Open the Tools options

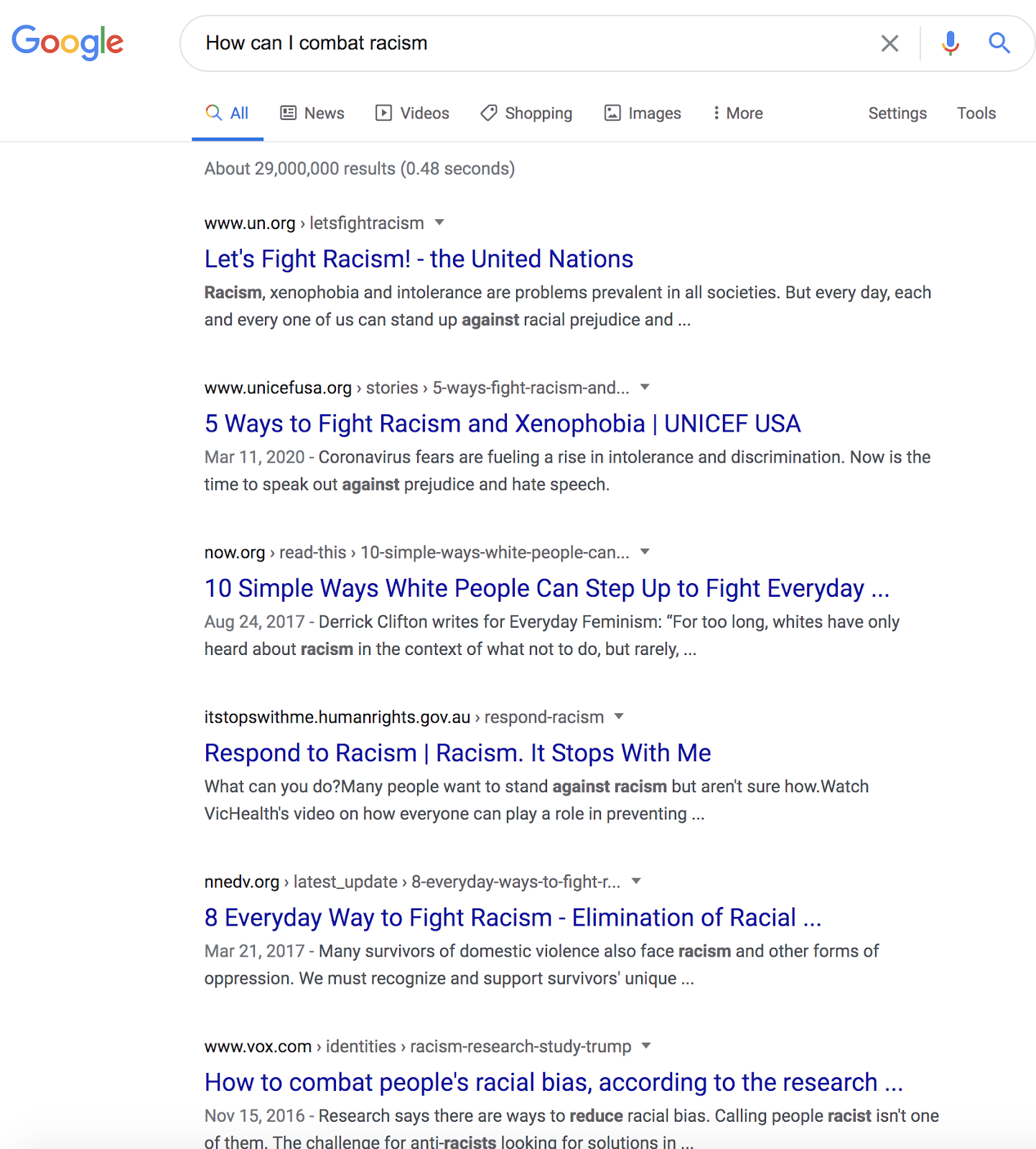976,113
